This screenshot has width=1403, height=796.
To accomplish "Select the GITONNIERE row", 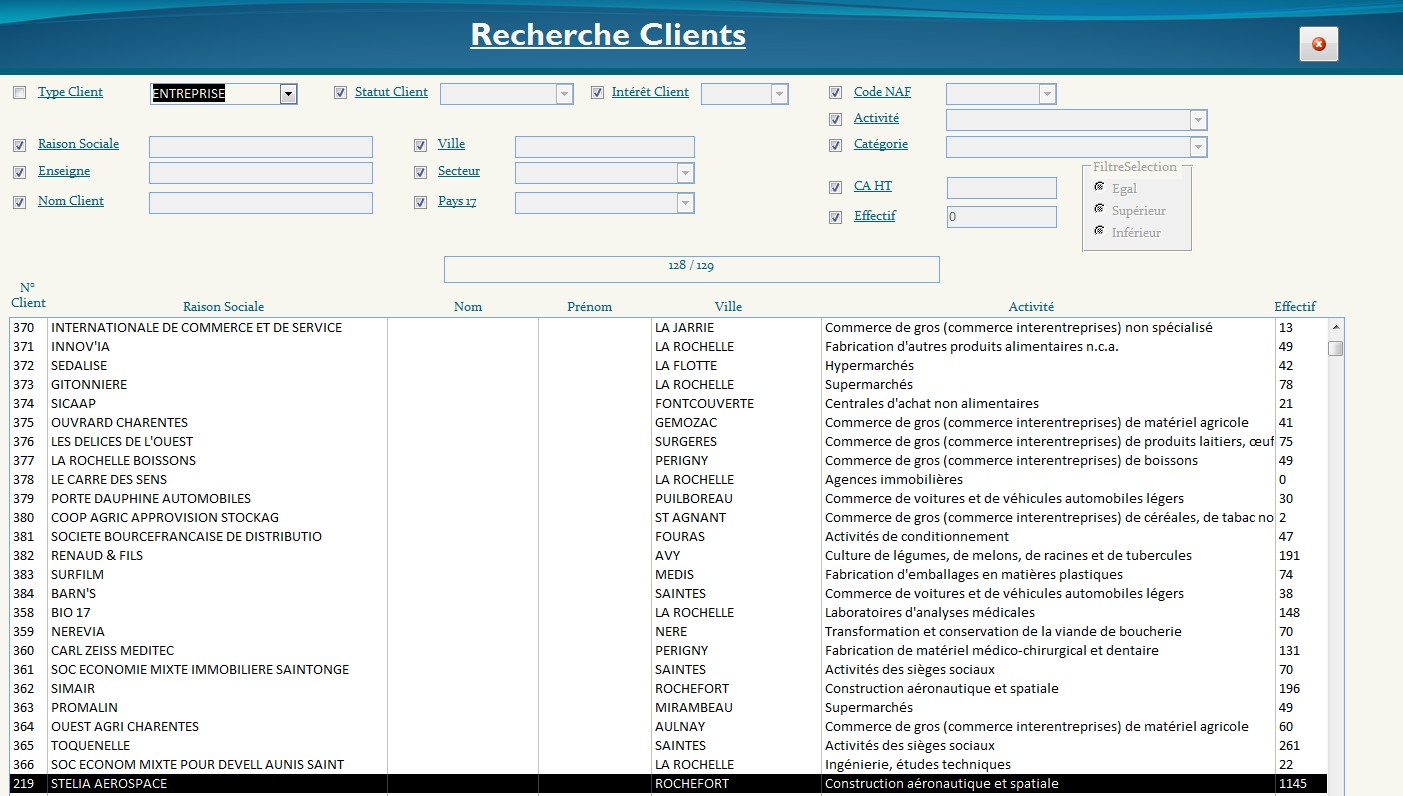I will [668, 385].
